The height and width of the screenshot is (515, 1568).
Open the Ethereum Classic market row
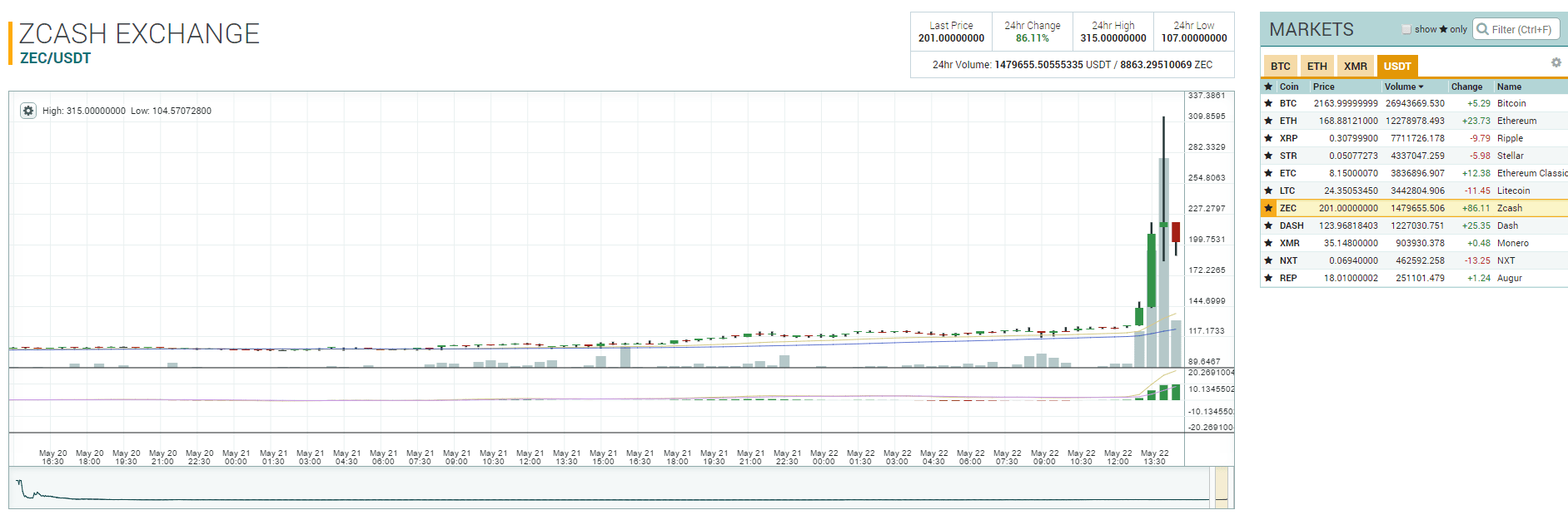click(1414, 173)
